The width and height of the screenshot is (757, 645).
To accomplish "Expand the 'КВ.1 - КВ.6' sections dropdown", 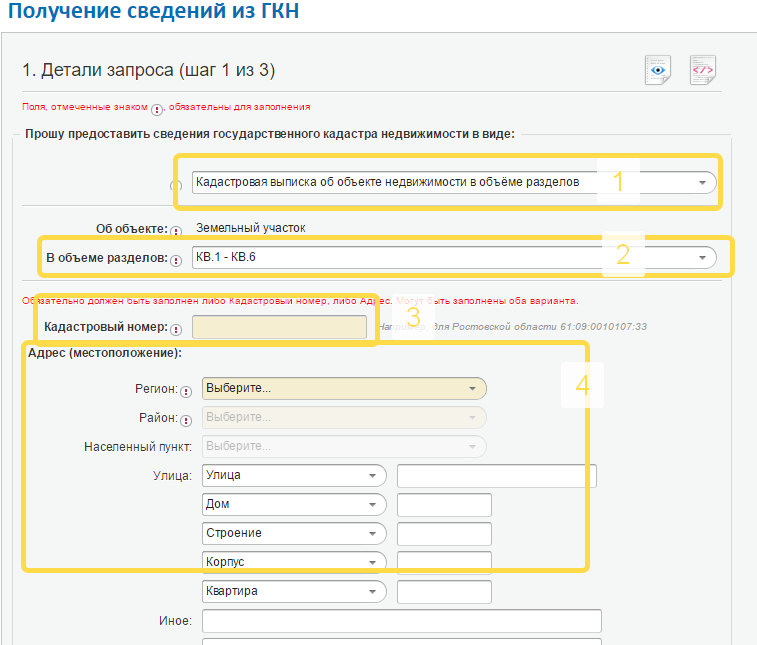I will (x=453, y=258).
